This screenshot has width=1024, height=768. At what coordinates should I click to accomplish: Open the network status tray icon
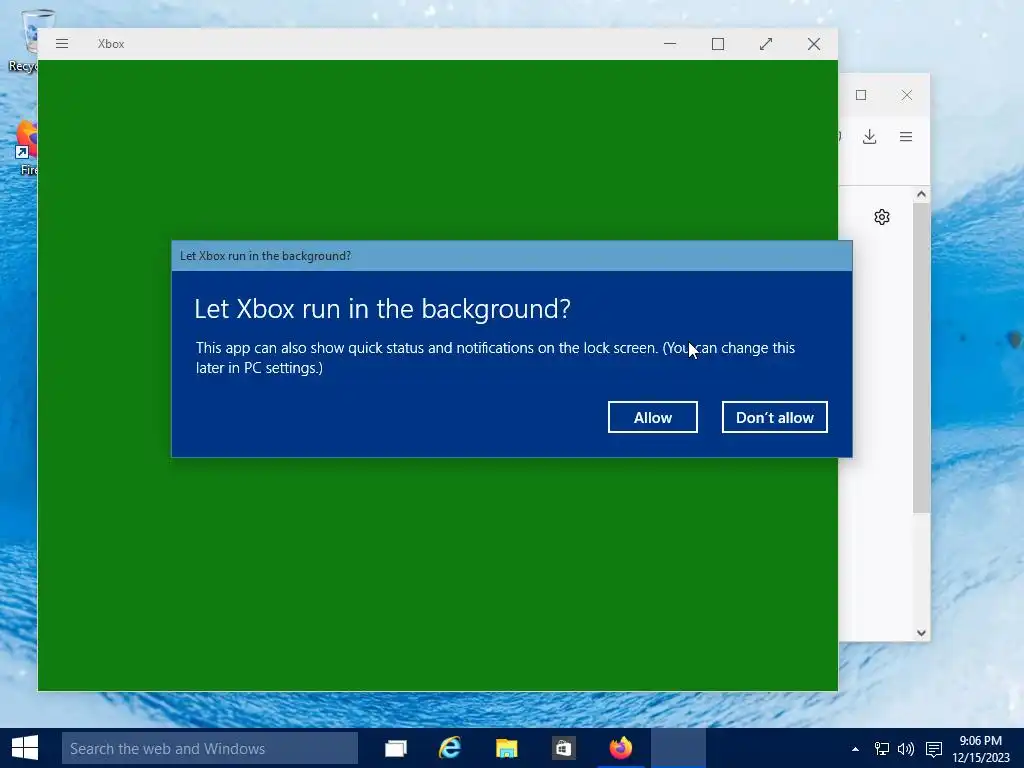[882, 749]
